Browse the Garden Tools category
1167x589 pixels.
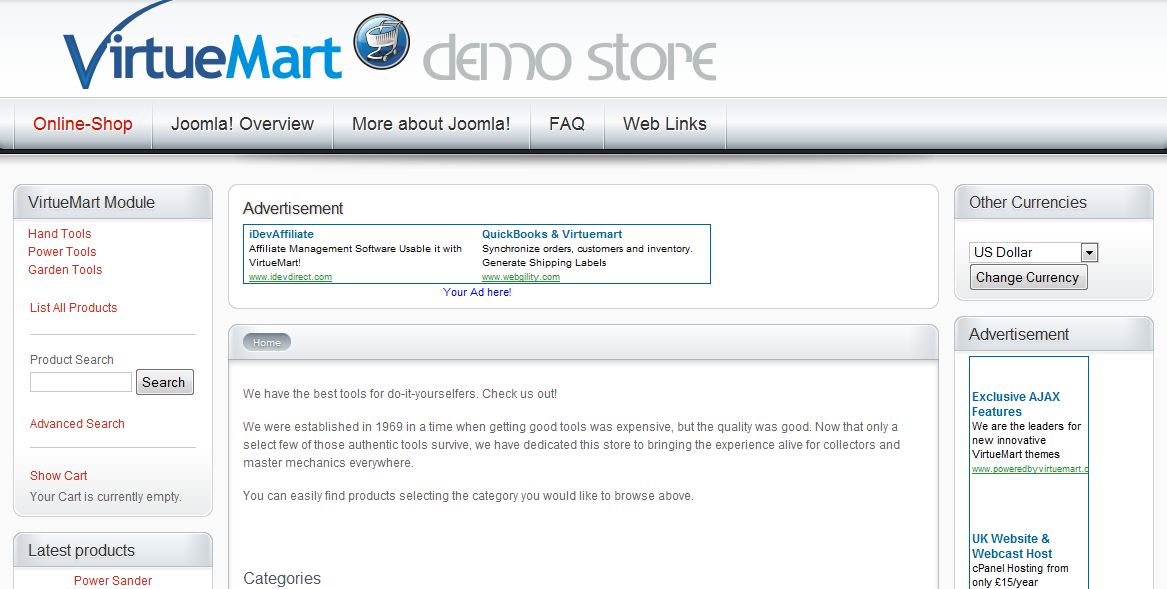click(x=65, y=270)
